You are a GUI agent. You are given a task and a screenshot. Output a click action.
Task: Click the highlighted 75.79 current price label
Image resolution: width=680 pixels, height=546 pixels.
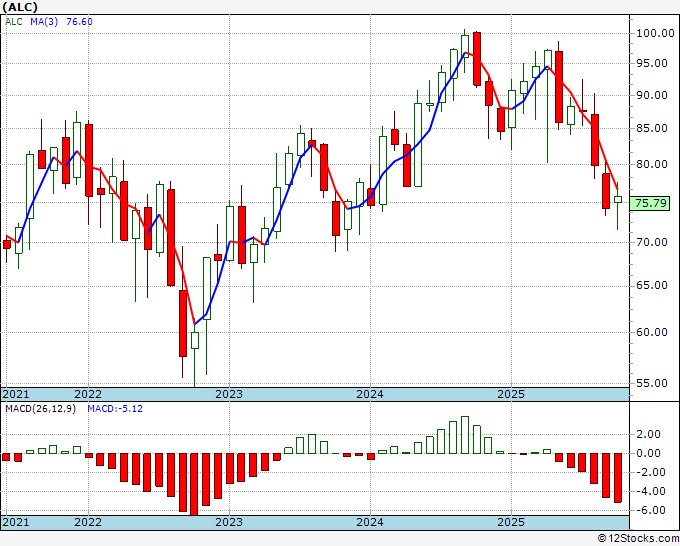tap(650, 203)
